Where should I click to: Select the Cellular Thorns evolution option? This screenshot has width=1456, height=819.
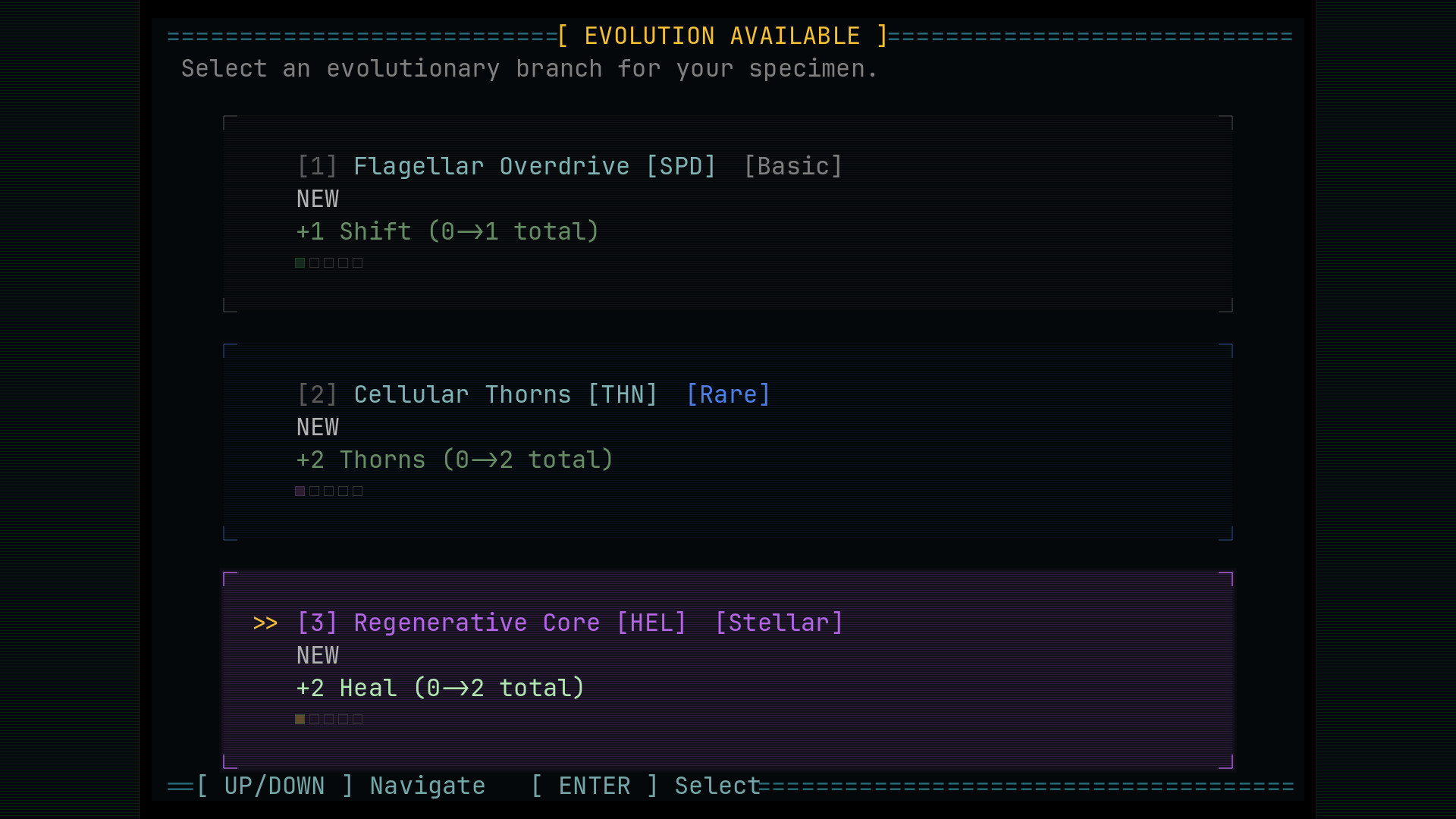point(463,394)
